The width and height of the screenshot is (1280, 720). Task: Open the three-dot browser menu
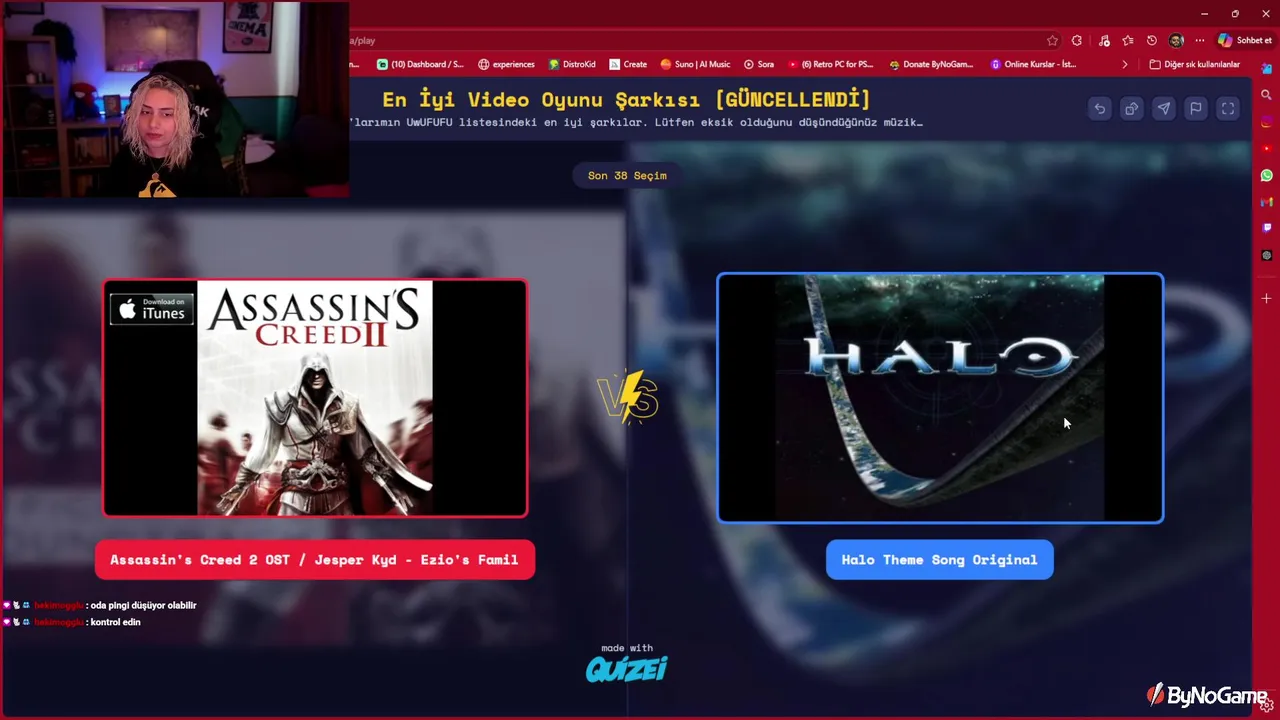point(1199,41)
